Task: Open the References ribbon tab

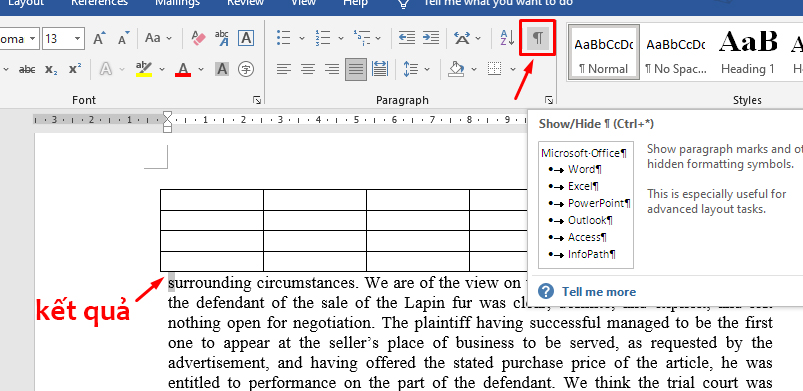Action: (99, 3)
